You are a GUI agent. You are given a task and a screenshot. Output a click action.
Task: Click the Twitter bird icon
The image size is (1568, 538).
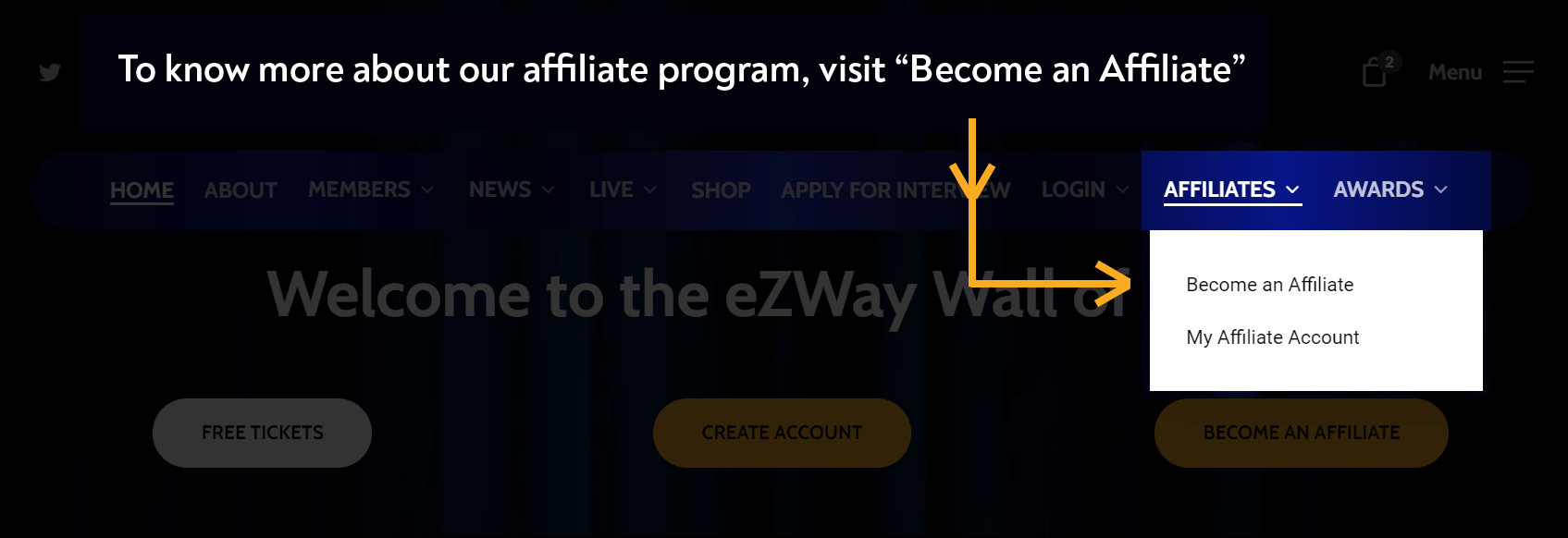[x=50, y=72]
